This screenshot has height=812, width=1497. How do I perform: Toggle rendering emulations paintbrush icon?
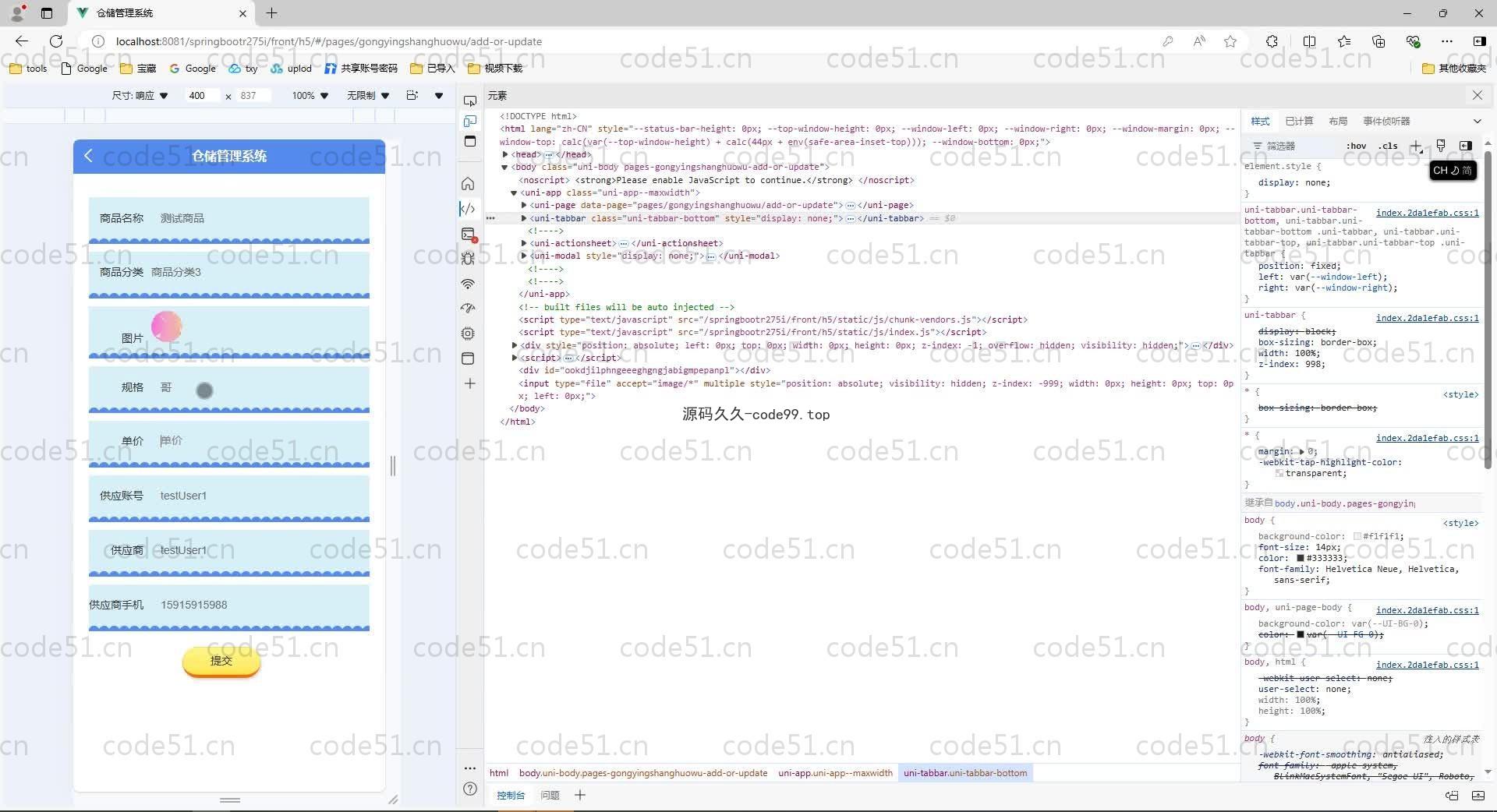point(1441,146)
